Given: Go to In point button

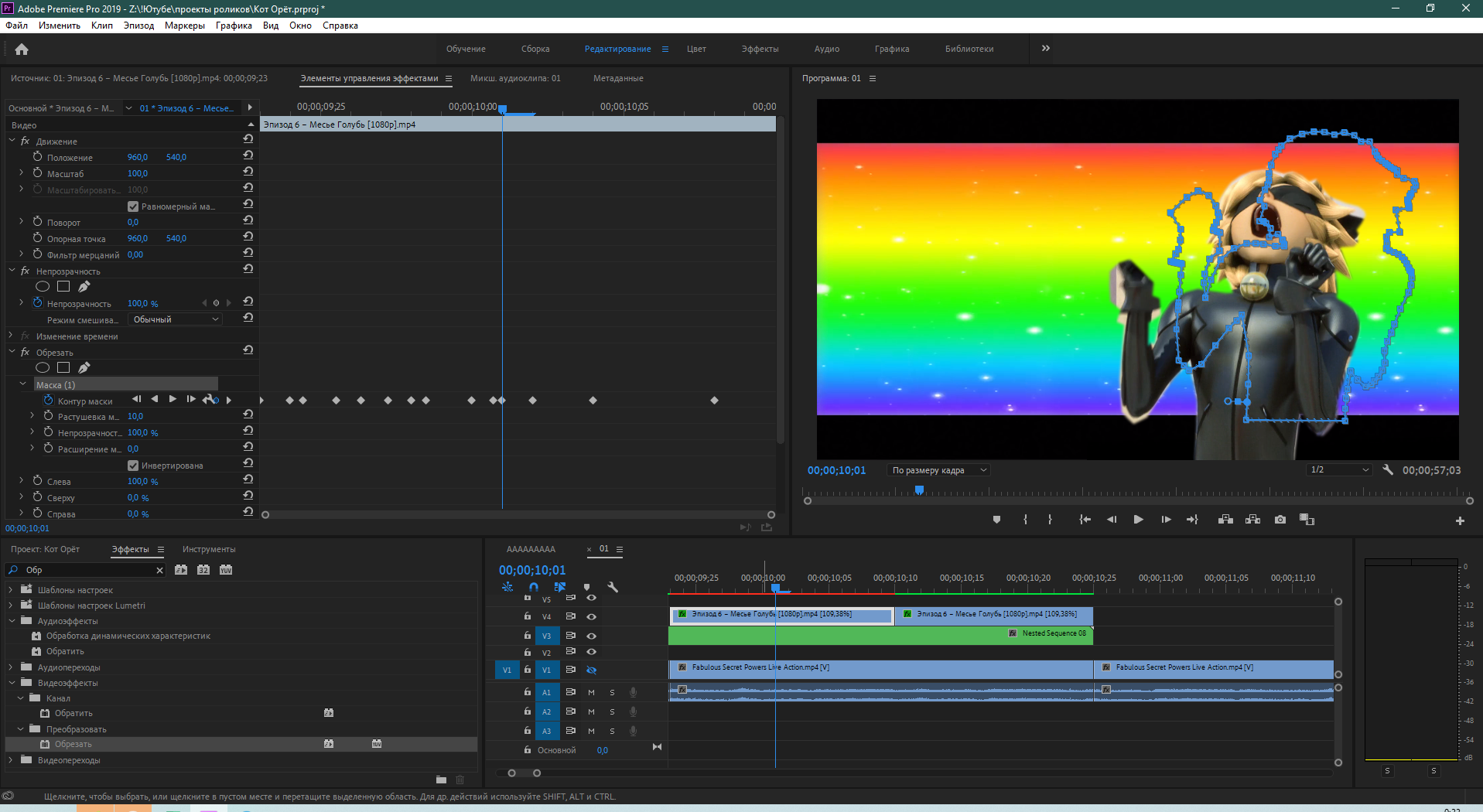Looking at the screenshot, I should point(1085,520).
